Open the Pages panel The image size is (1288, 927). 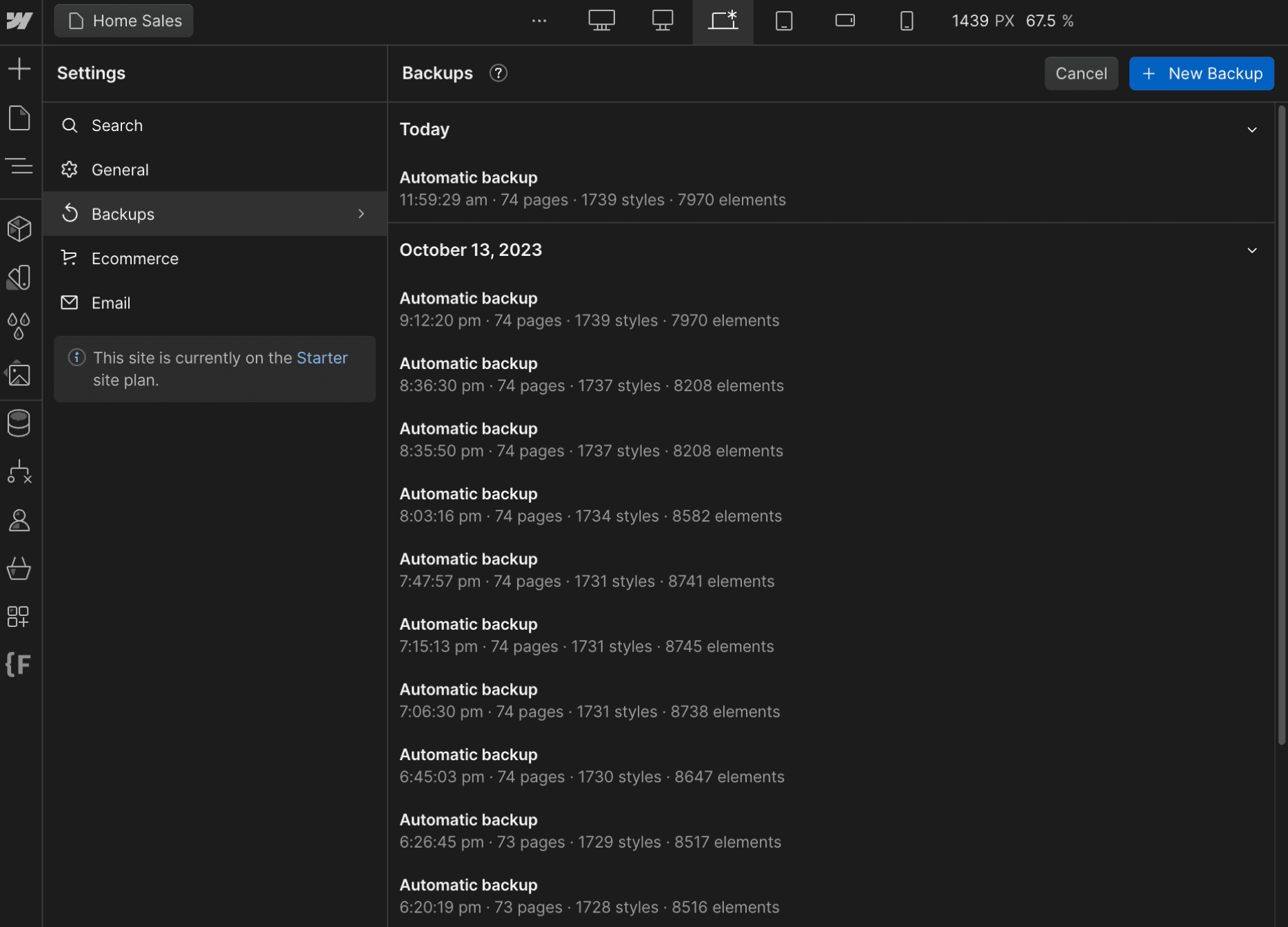[x=21, y=118]
